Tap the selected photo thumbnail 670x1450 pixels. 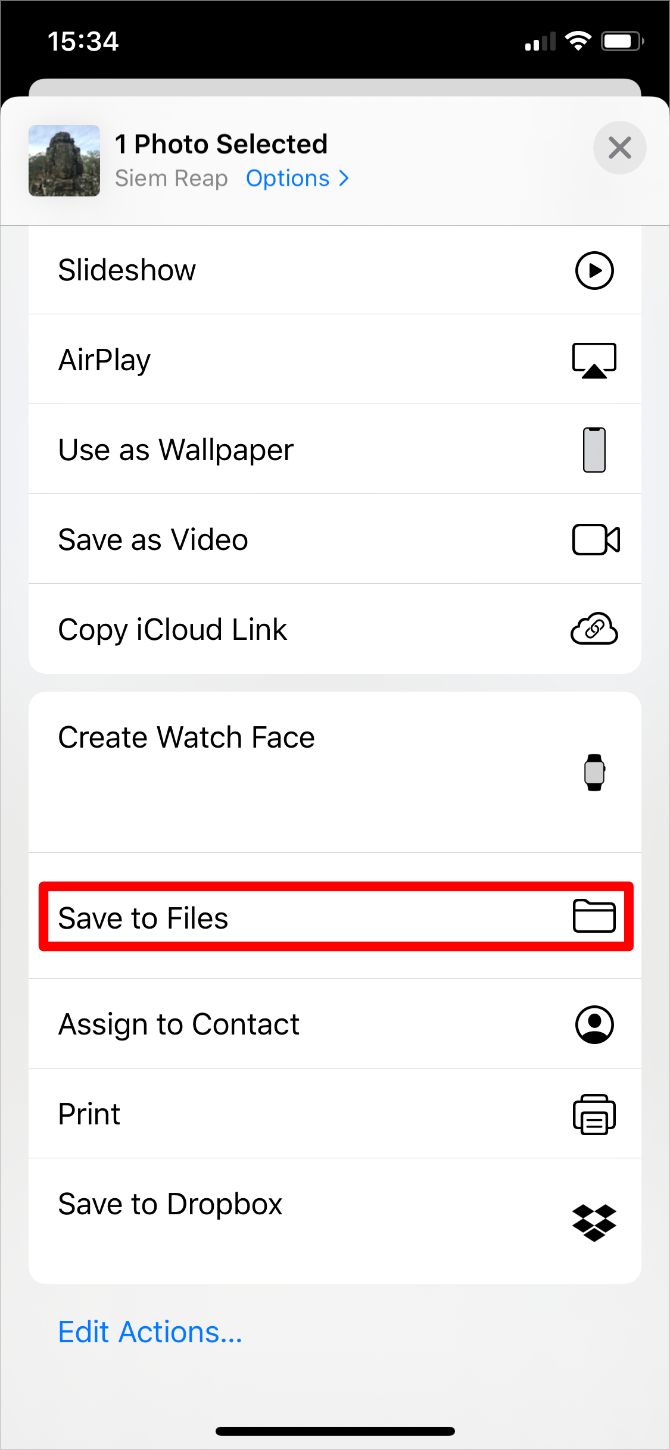point(64,160)
